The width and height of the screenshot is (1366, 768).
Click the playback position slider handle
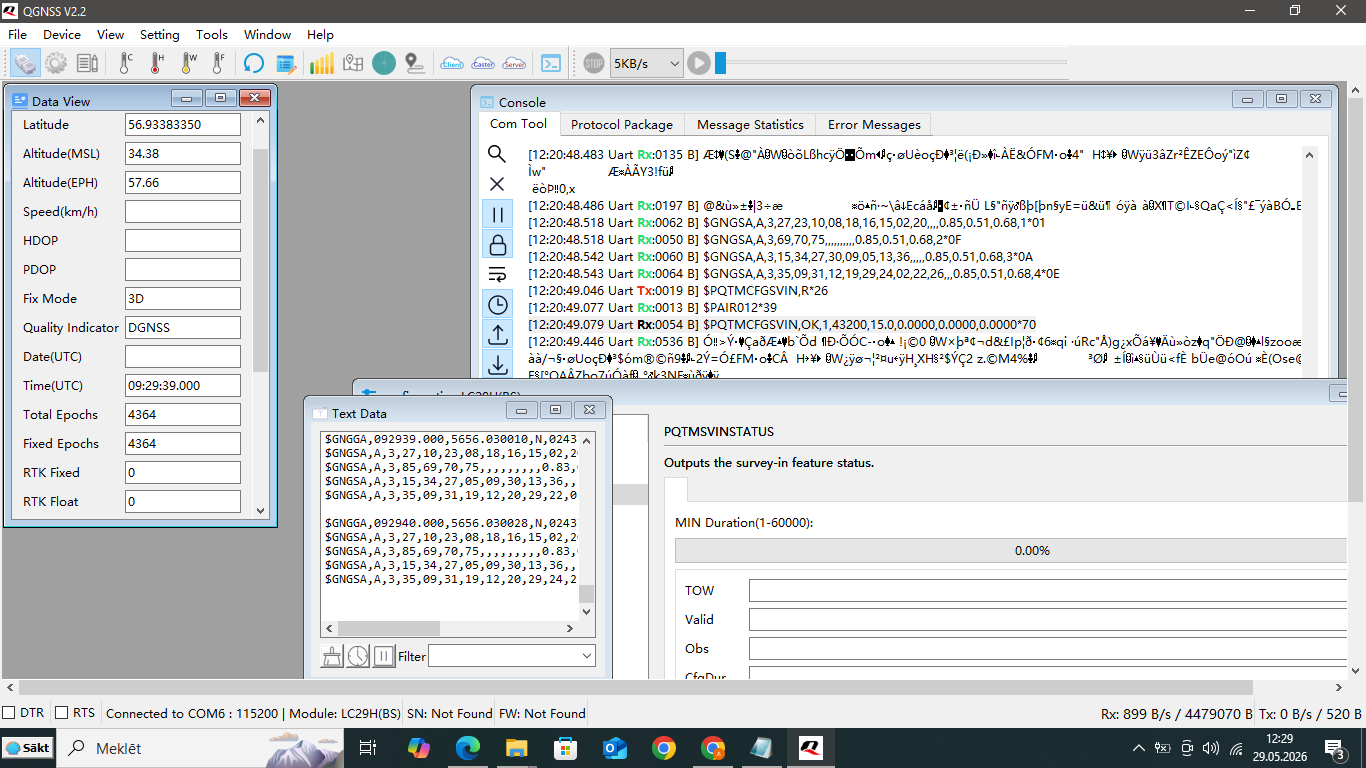click(x=720, y=63)
